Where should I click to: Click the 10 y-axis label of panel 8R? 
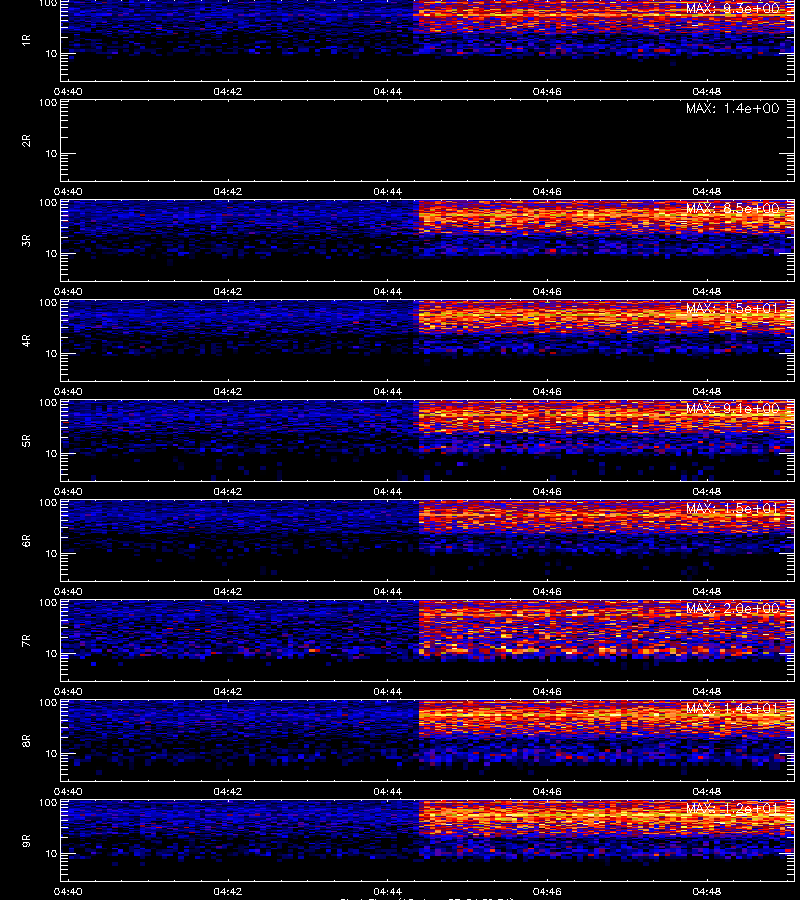coord(51,754)
